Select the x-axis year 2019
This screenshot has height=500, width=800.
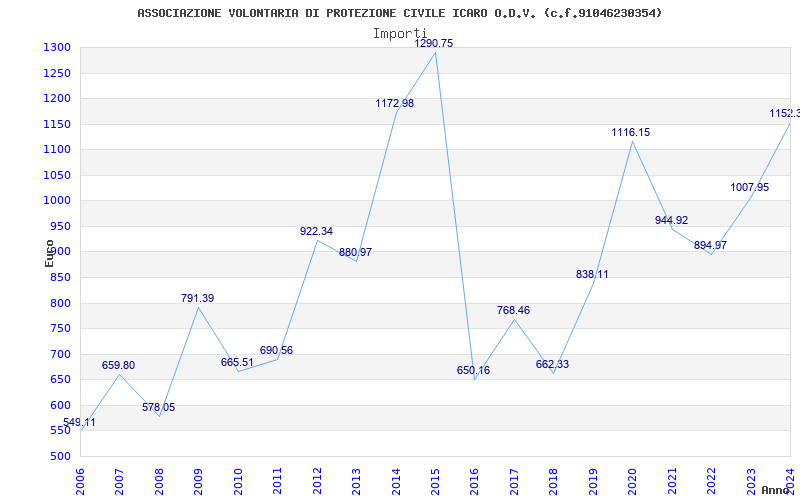tap(593, 481)
